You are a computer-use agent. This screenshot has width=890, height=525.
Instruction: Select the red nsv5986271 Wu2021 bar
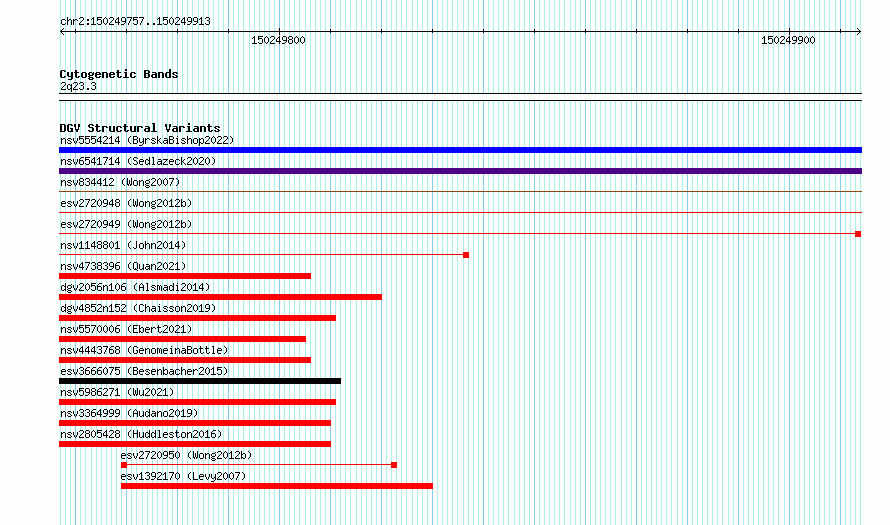(x=198, y=402)
